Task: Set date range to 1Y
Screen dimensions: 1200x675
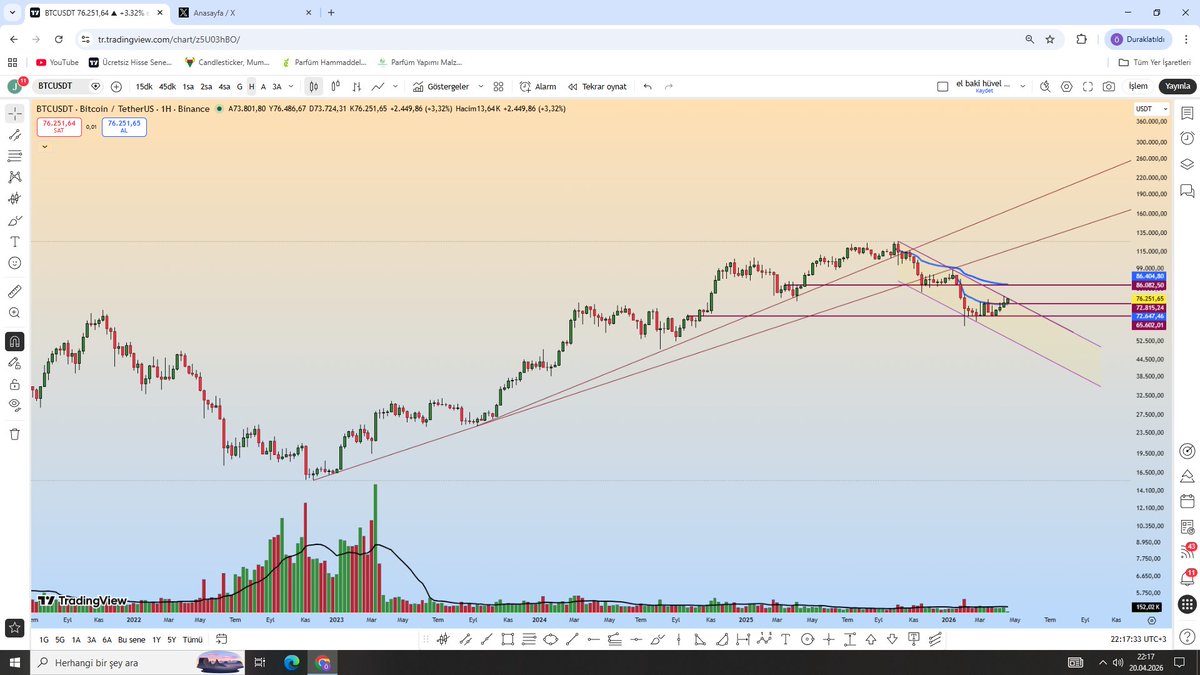Action: [155, 639]
